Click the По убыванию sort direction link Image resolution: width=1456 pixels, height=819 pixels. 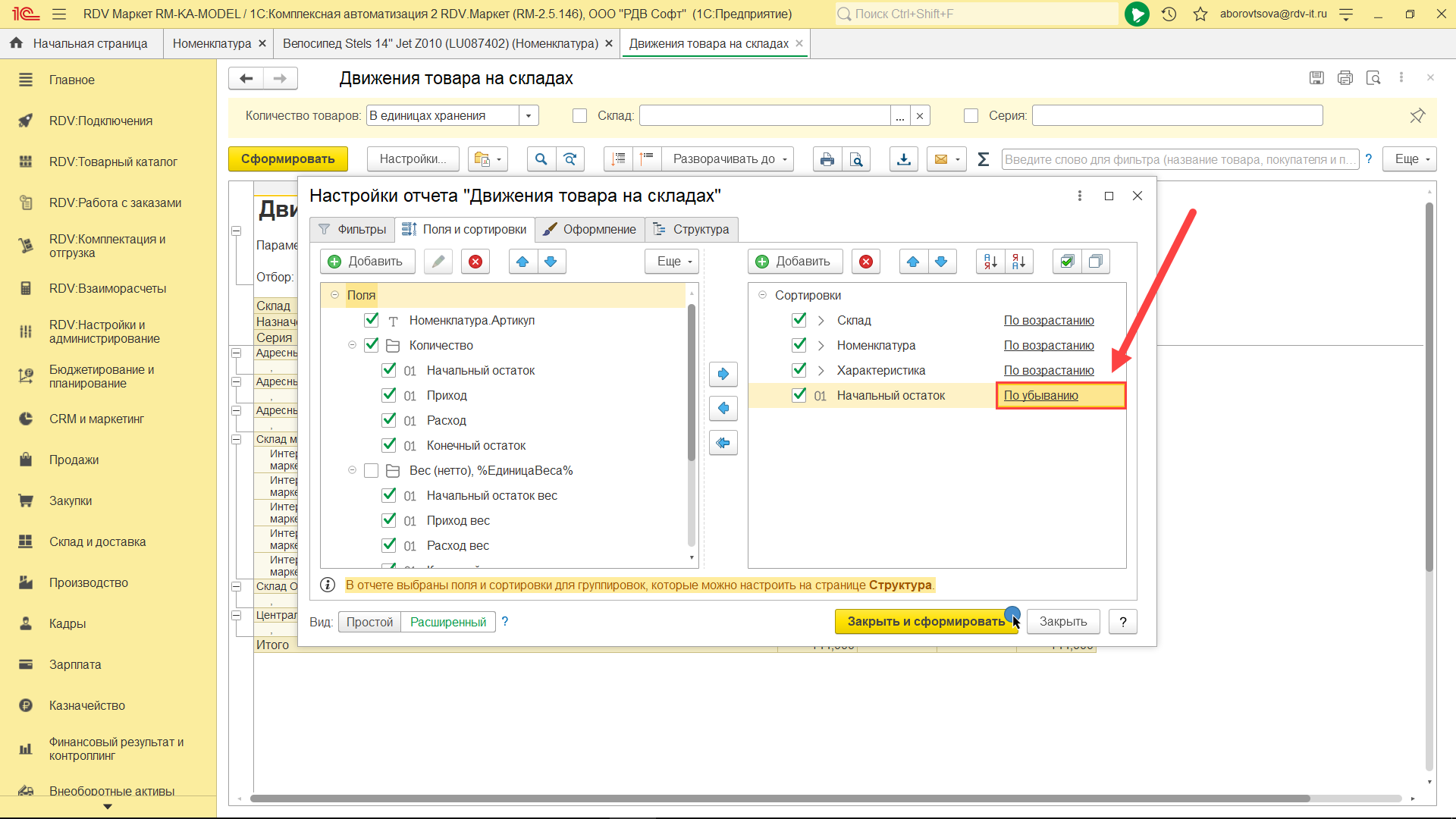pyautogui.click(x=1040, y=395)
